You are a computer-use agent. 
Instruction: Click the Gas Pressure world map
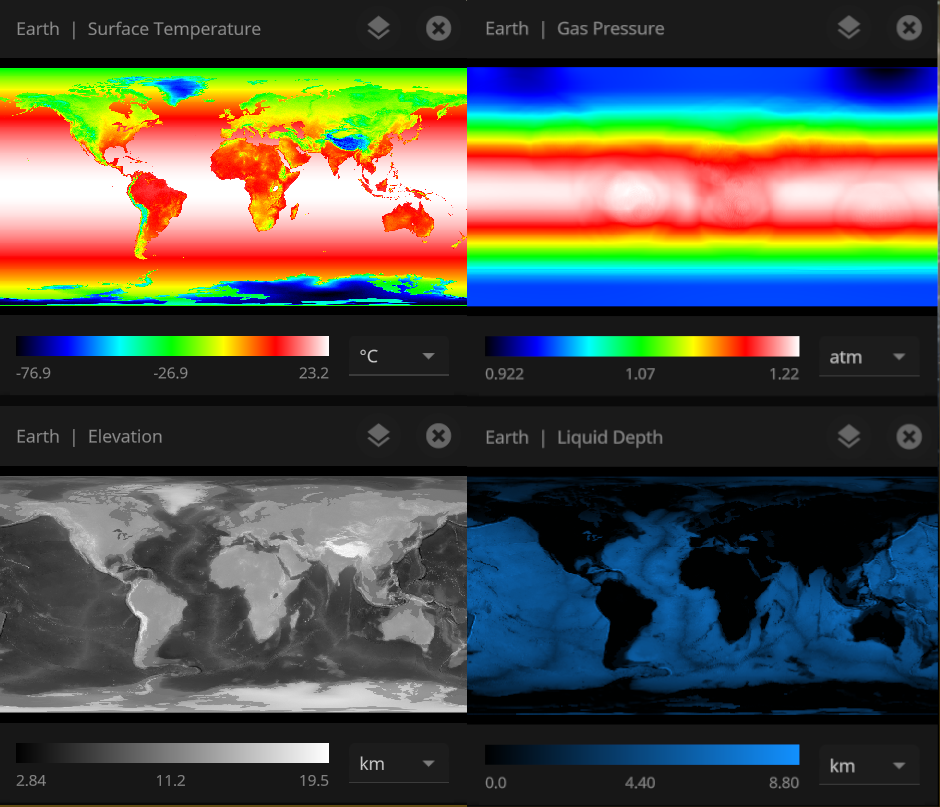point(702,186)
